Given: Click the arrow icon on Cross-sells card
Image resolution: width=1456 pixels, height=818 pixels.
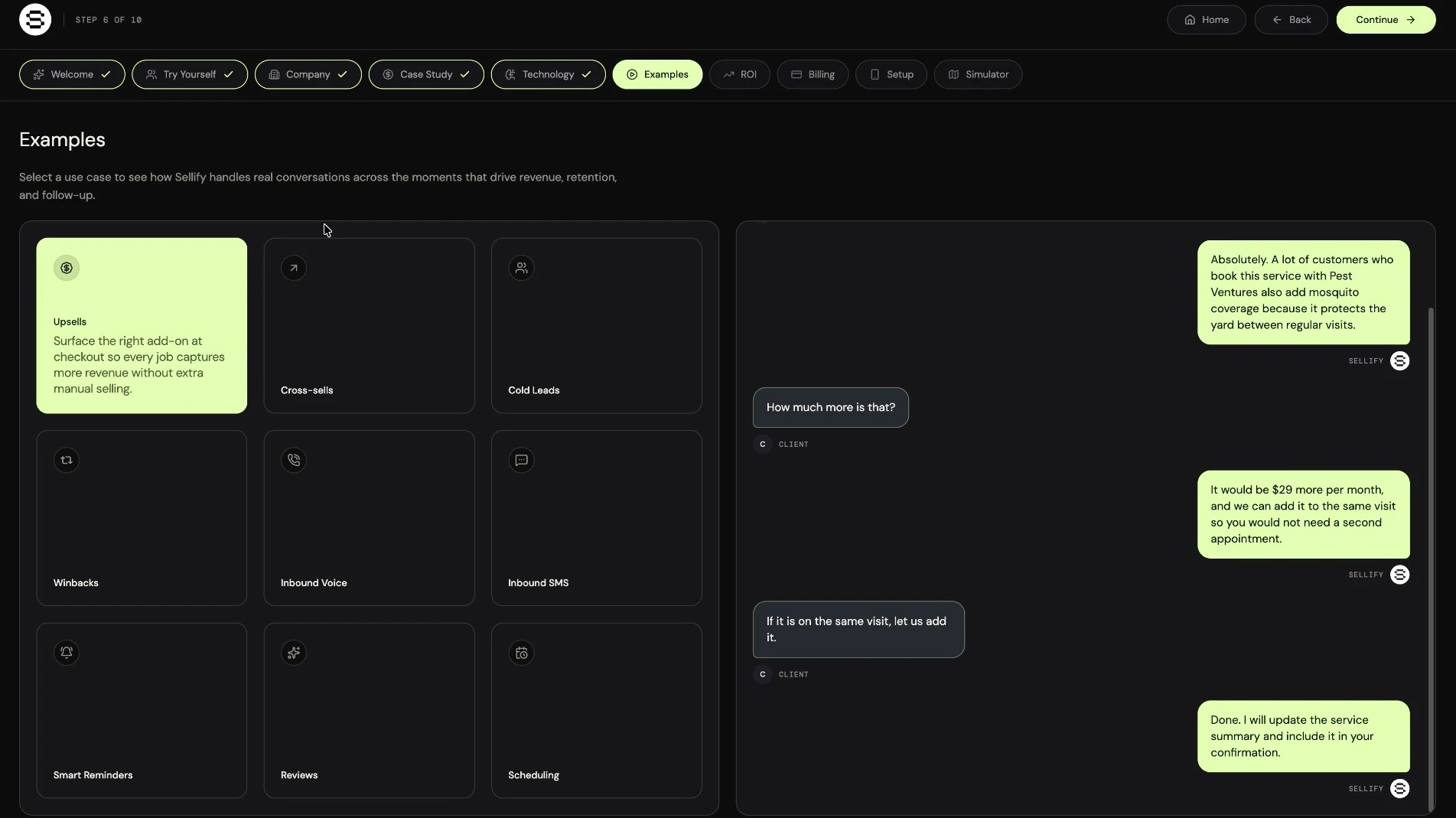Looking at the screenshot, I should click(294, 268).
